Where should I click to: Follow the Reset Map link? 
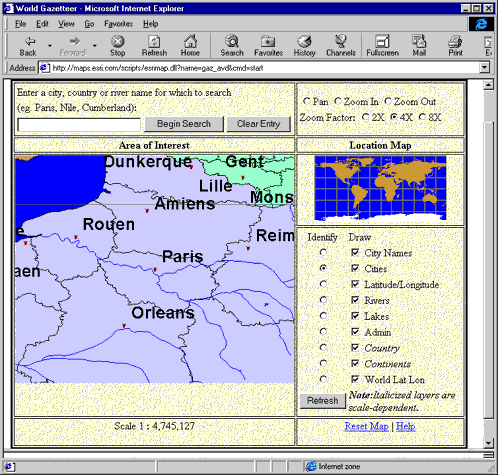(366, 426)
